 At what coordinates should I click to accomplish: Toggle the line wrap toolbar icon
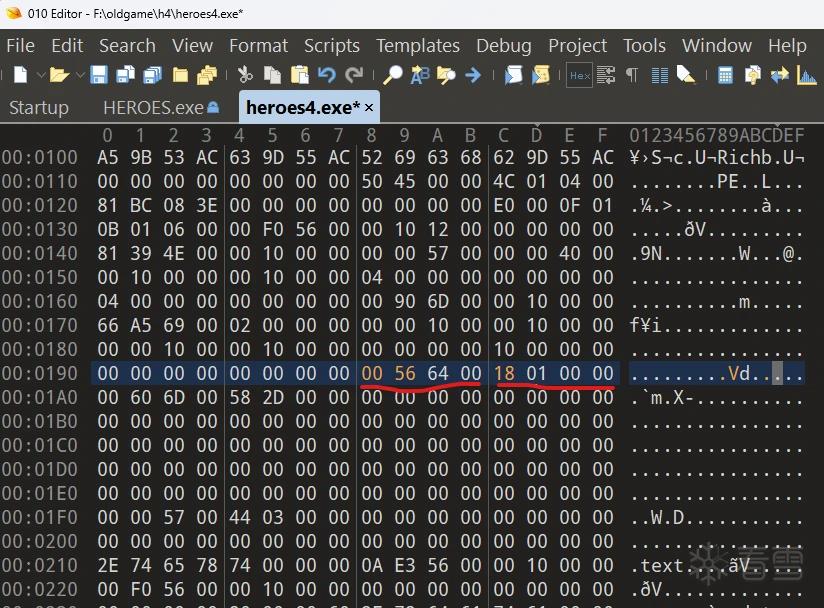[x=606, y=75]
